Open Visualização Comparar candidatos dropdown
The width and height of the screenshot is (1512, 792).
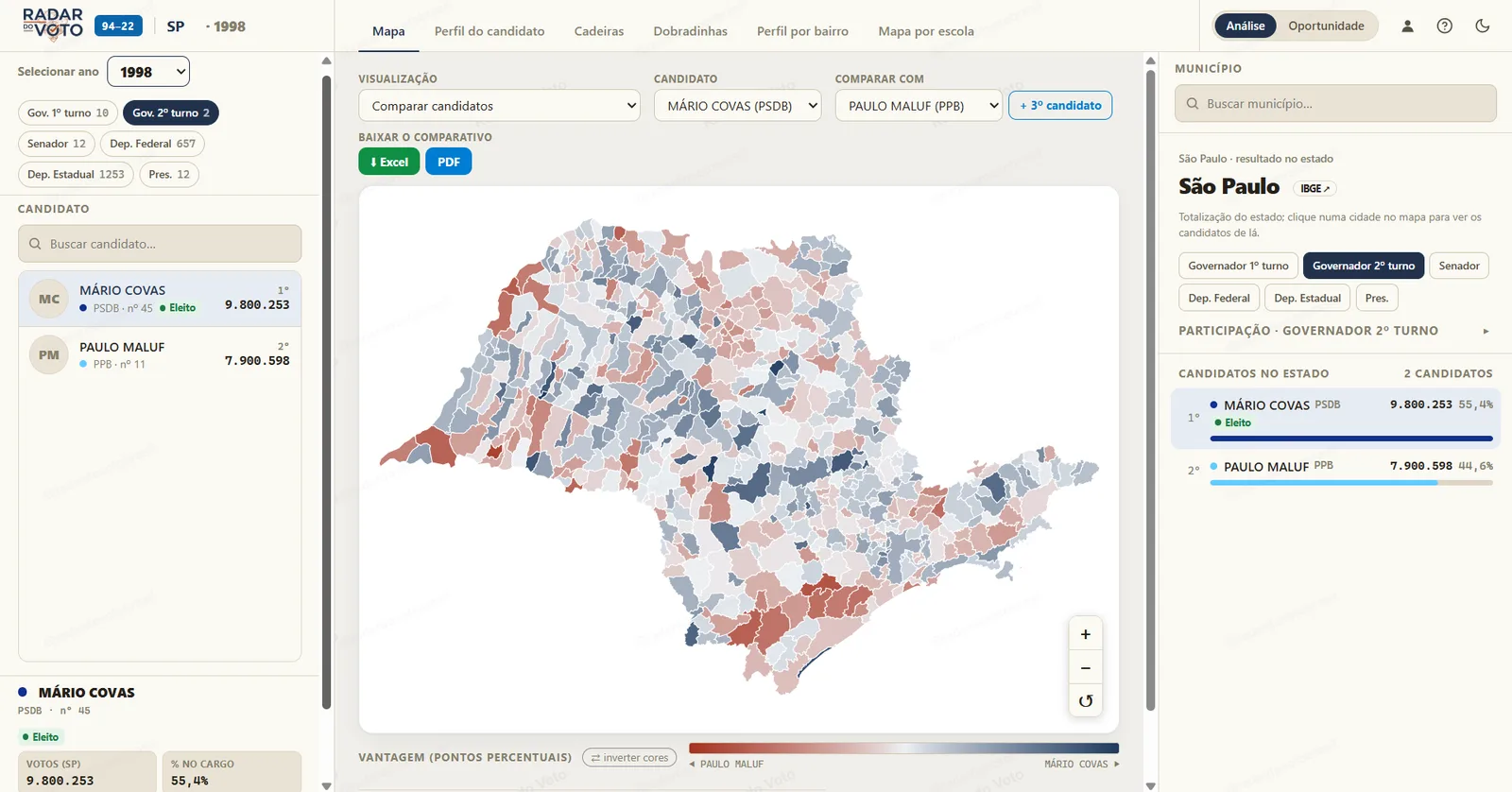[x=499, y=106]
